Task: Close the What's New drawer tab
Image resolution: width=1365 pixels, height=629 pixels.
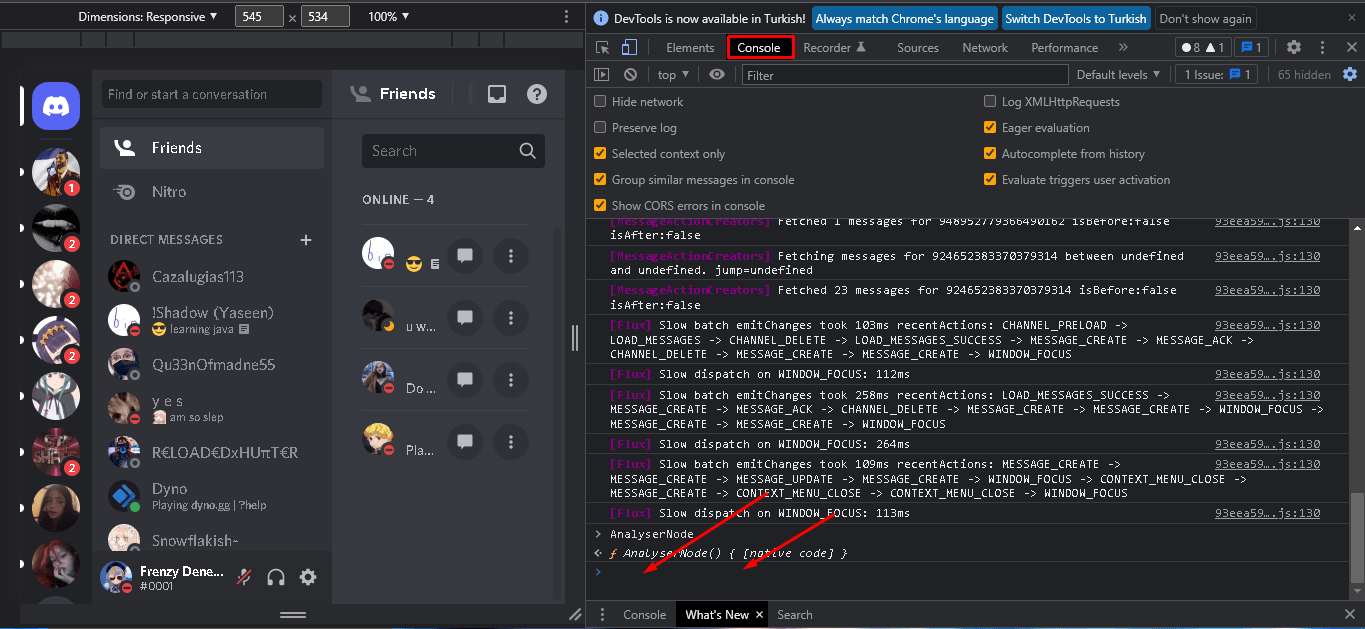Action: click(759, 615)
